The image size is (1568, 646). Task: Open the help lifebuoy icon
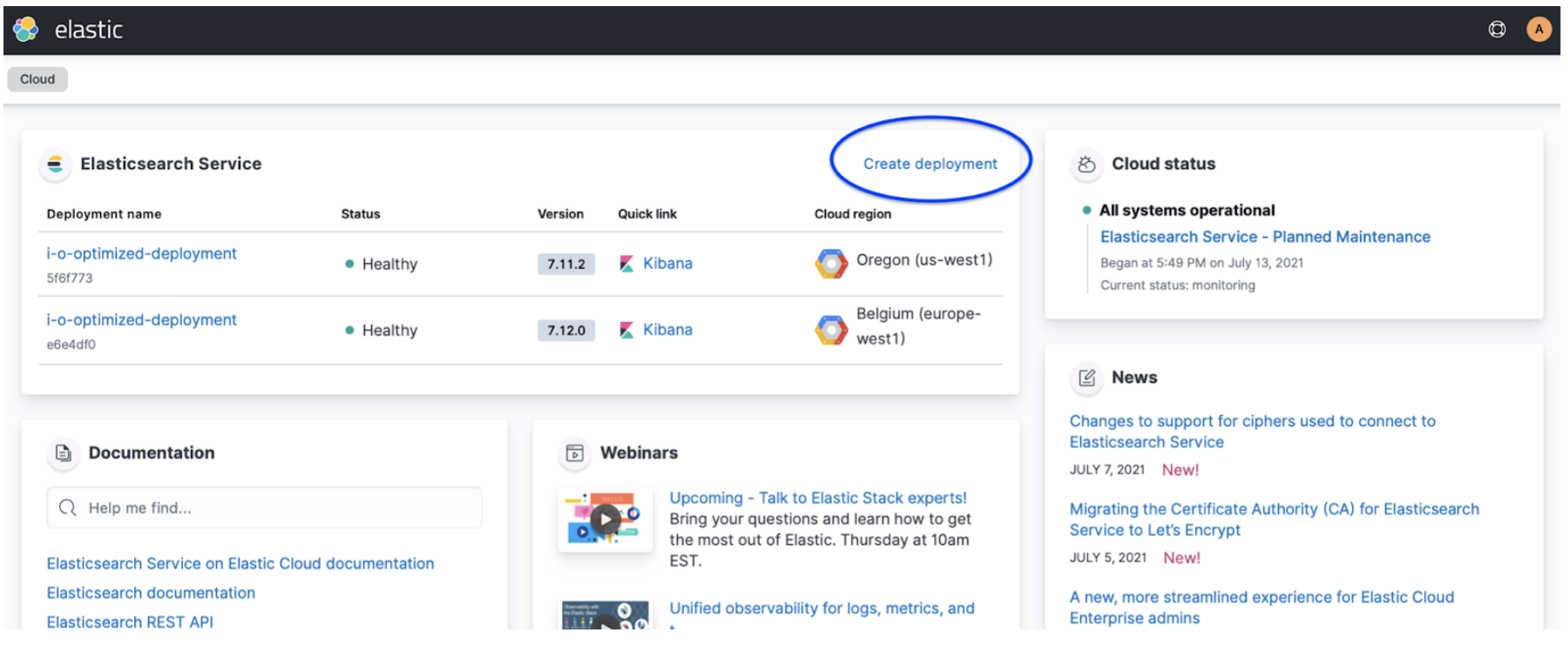pos(1497,30)
